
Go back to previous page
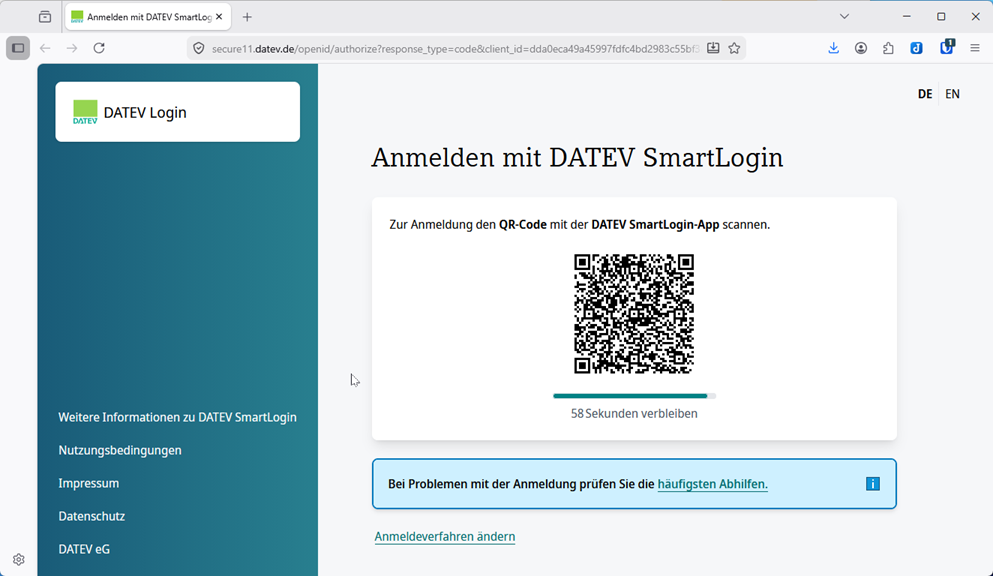(x=45, y=48)
